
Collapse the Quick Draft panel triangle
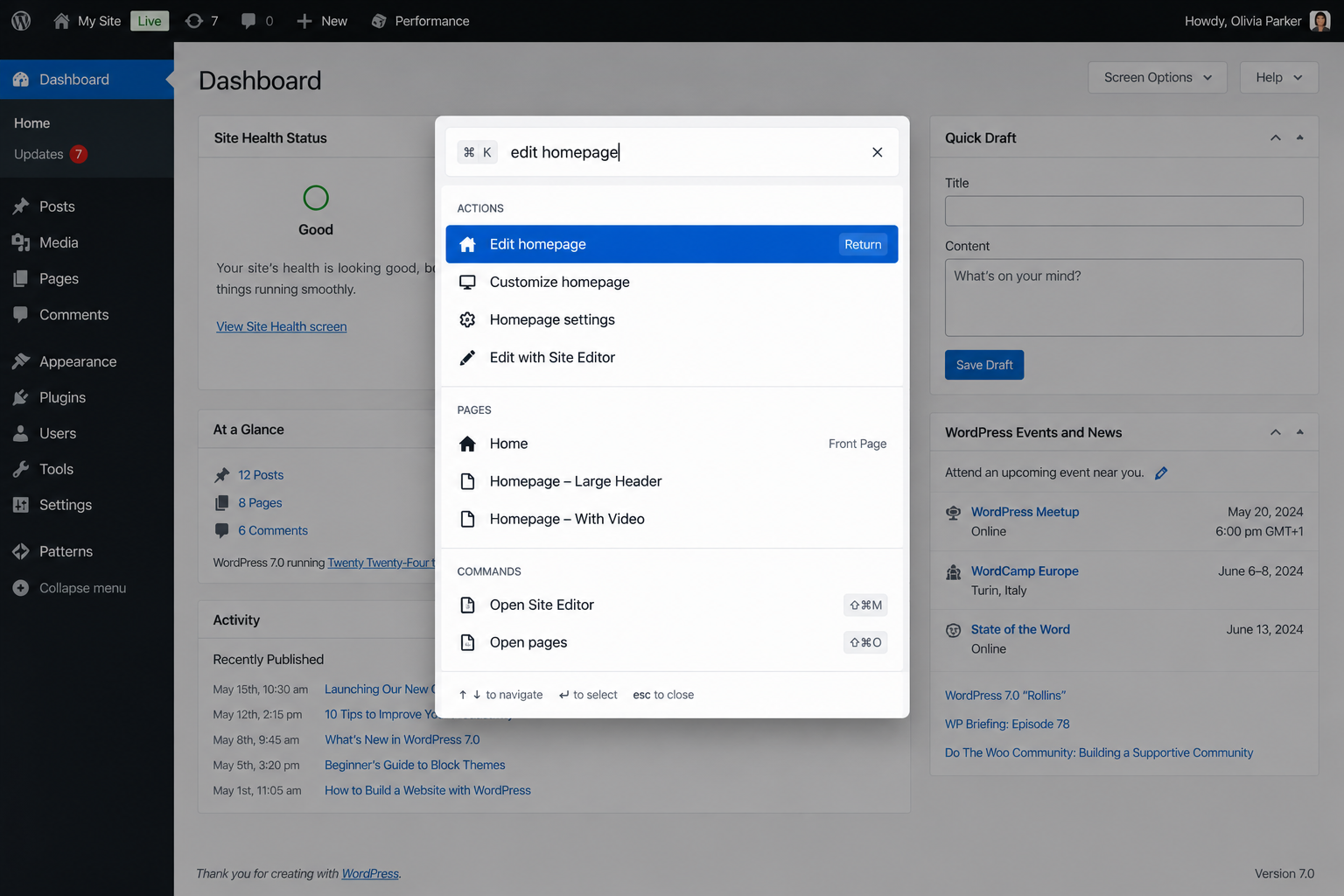[x=1300, y=137]
